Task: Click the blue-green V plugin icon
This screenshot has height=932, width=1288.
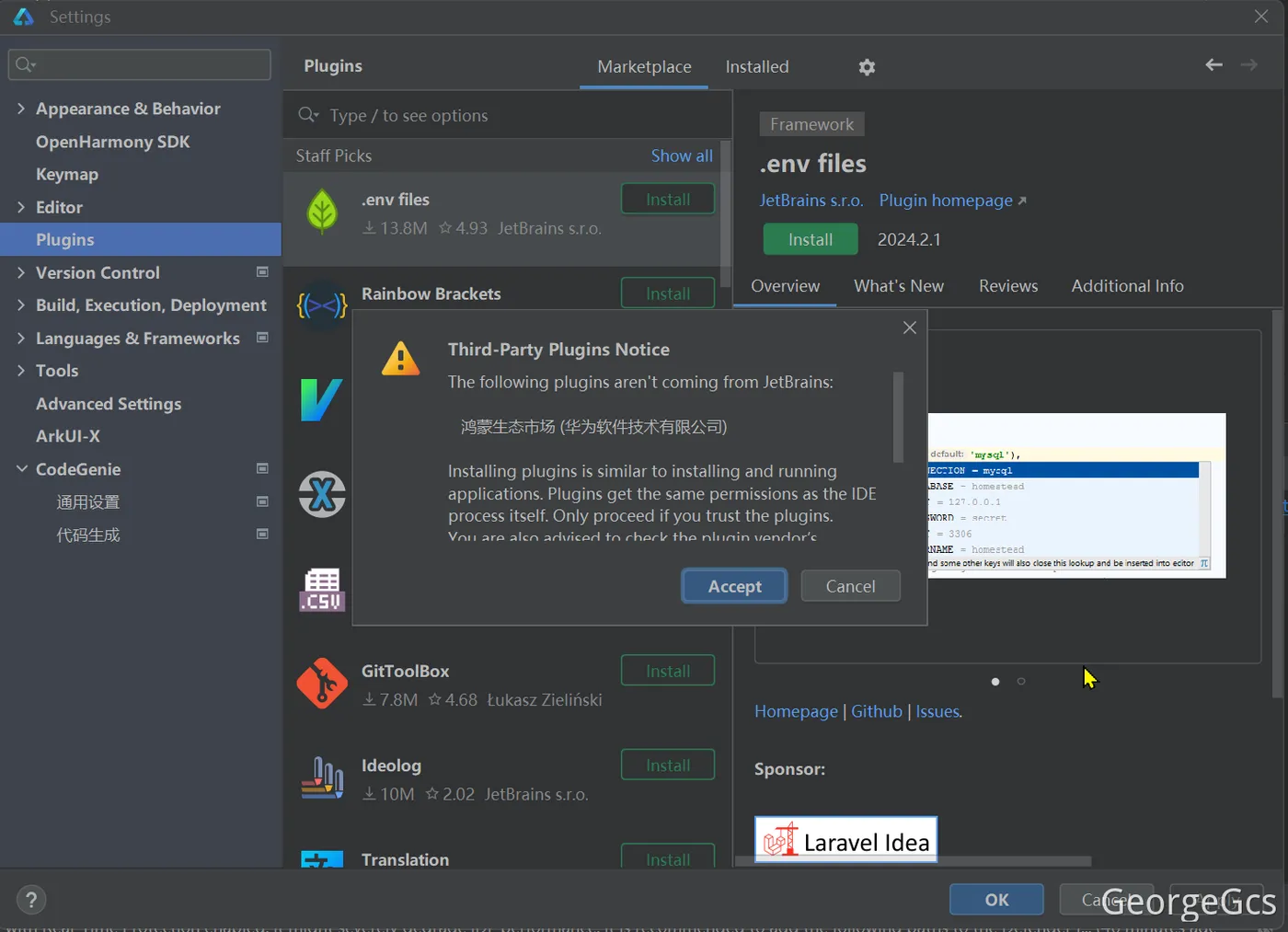Action: coord(322,400)
